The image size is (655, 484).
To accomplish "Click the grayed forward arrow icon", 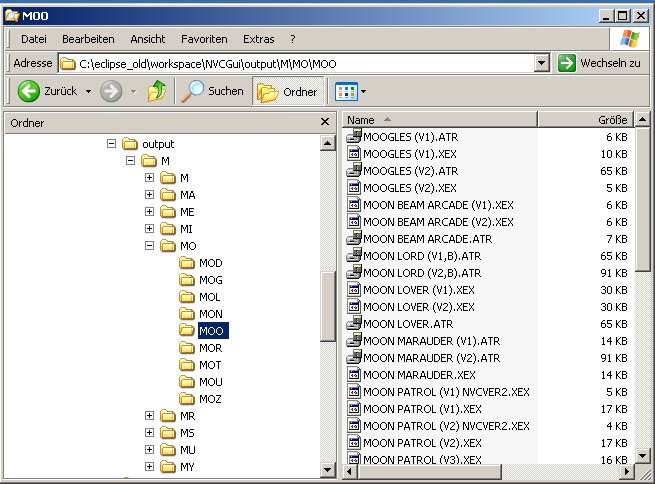I will 111,91.
